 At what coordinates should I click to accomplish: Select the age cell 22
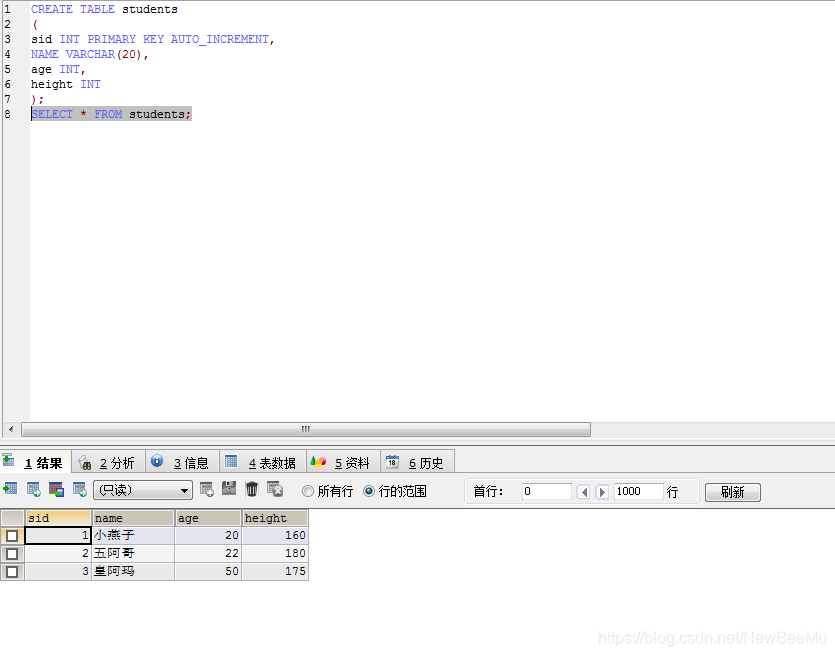pyautogui.click(x=208, y=554)
